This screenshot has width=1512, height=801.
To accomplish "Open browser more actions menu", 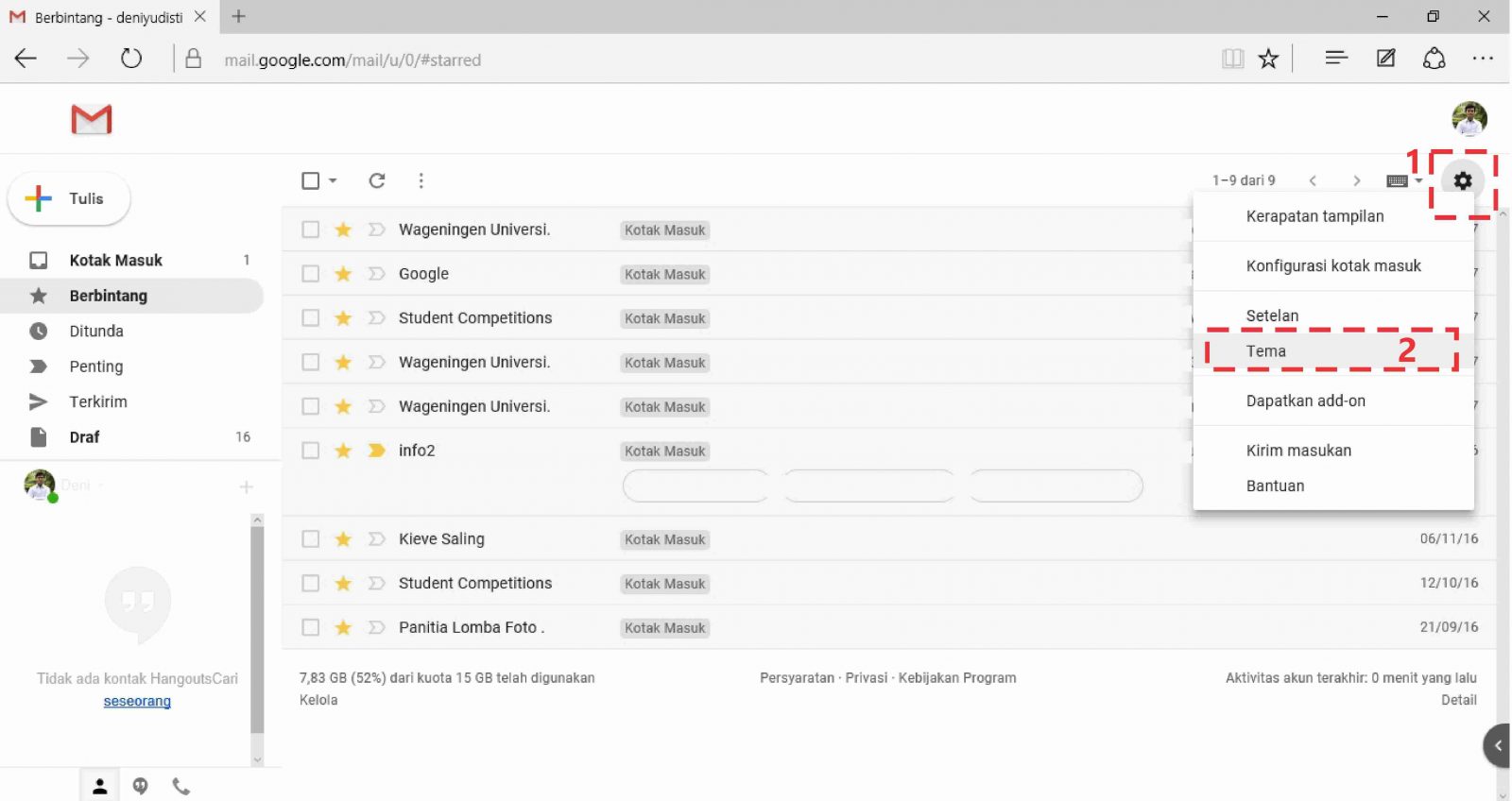I will [x=1483, y=59].
